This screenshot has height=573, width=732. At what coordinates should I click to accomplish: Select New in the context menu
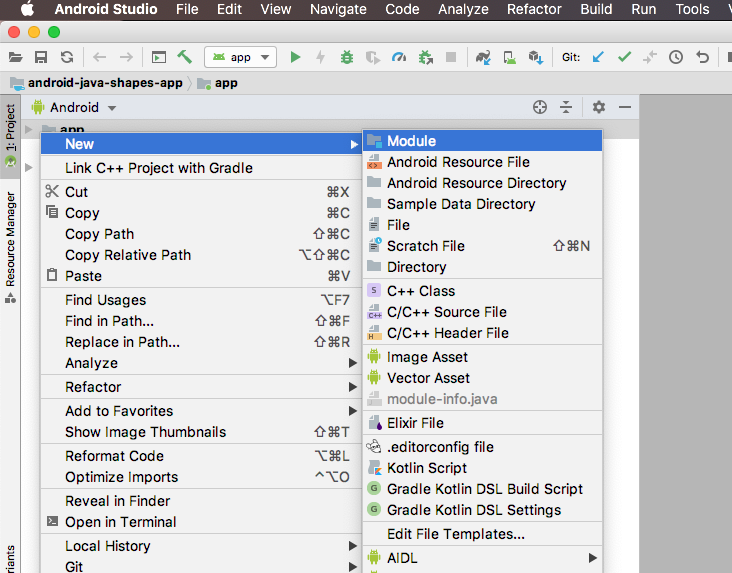[201, 144]
